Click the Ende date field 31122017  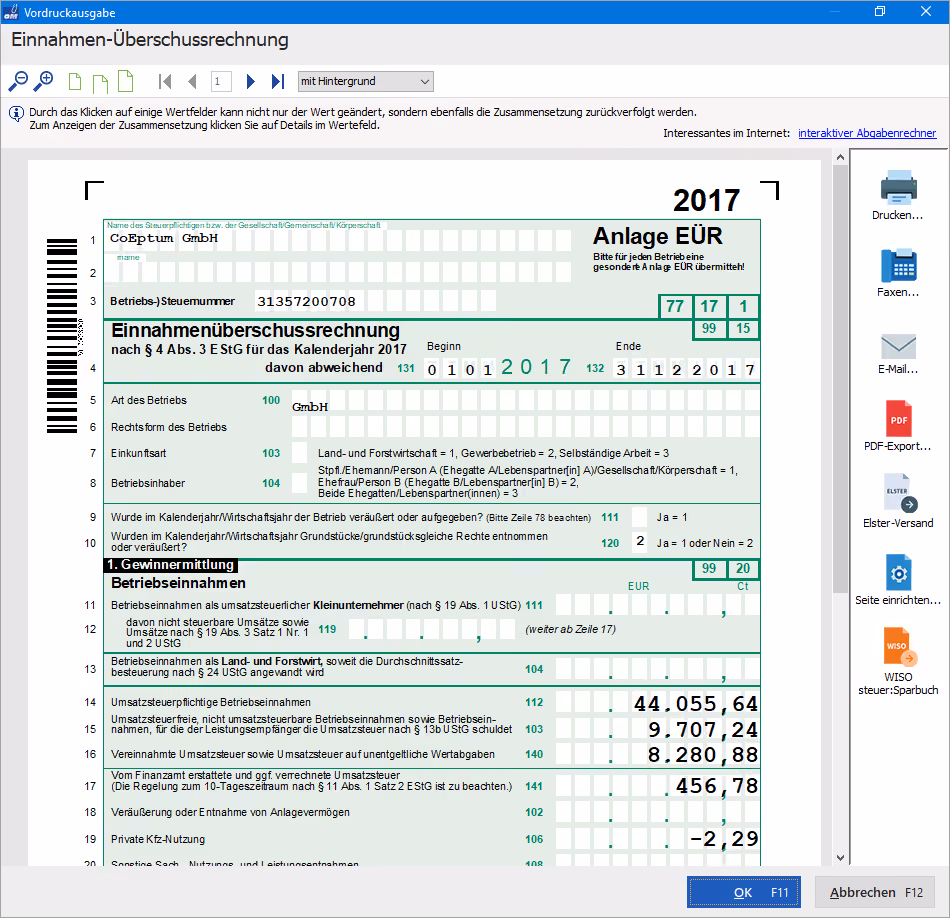point(685,369)
